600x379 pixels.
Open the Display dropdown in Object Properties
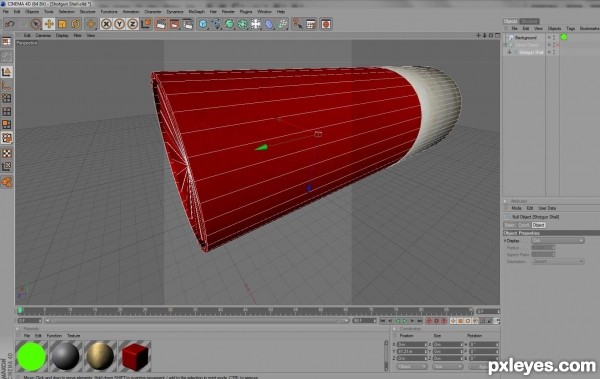click(x=558, y=240)
